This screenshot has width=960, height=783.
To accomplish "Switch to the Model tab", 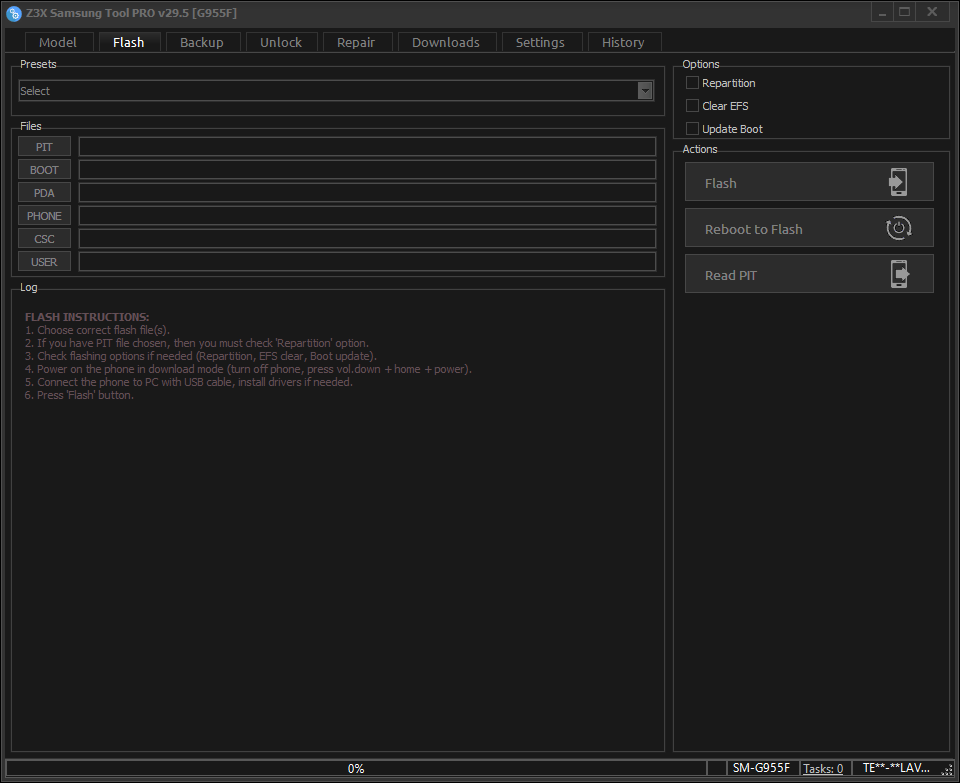I will pos(58,42).
